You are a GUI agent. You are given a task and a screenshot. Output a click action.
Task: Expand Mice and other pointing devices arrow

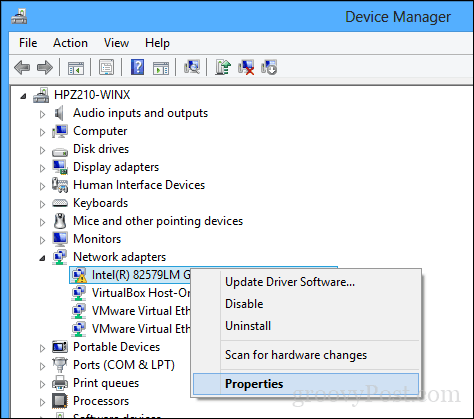pos(42,222)
